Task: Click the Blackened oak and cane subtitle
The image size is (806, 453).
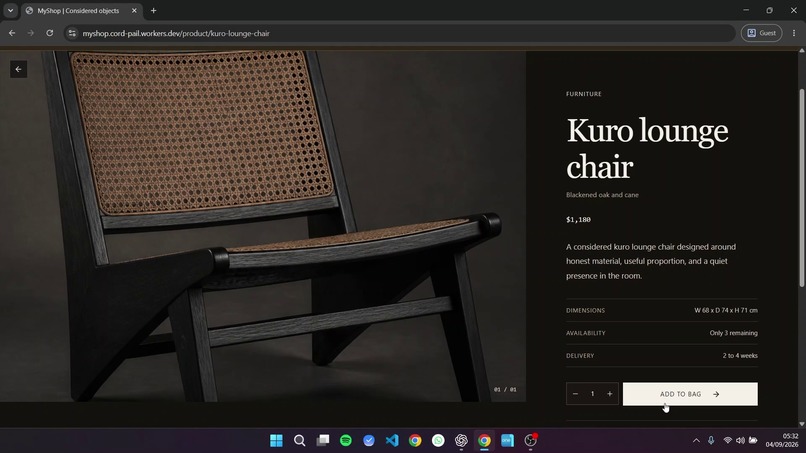Action: point(602,195)
